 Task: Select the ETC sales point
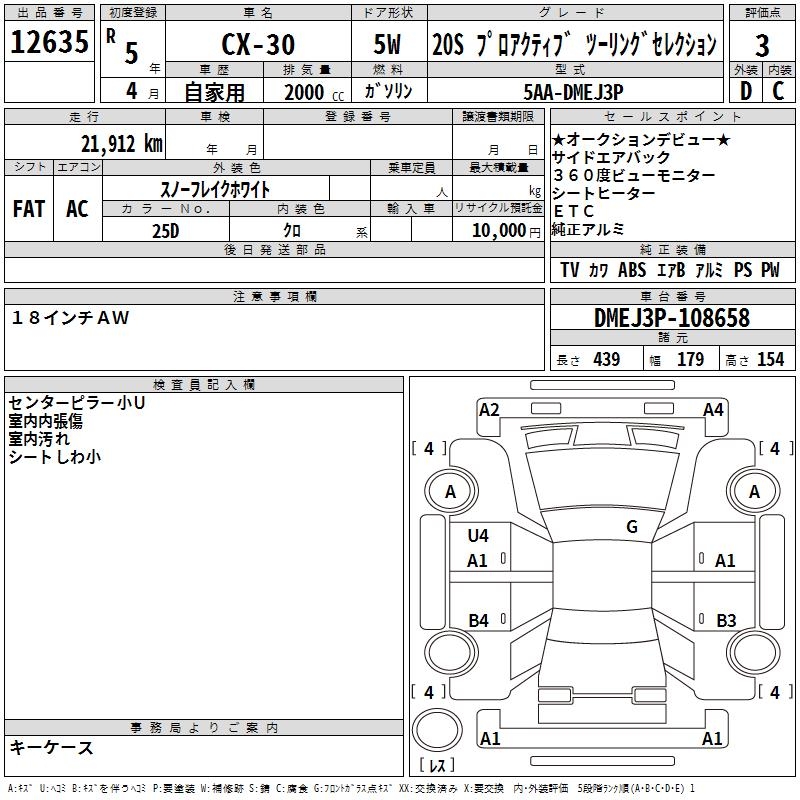click(573, 211)
